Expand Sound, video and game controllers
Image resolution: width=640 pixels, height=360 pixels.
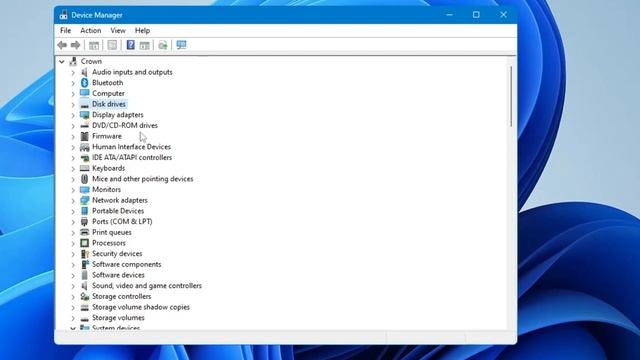click(x=73, y=286)
